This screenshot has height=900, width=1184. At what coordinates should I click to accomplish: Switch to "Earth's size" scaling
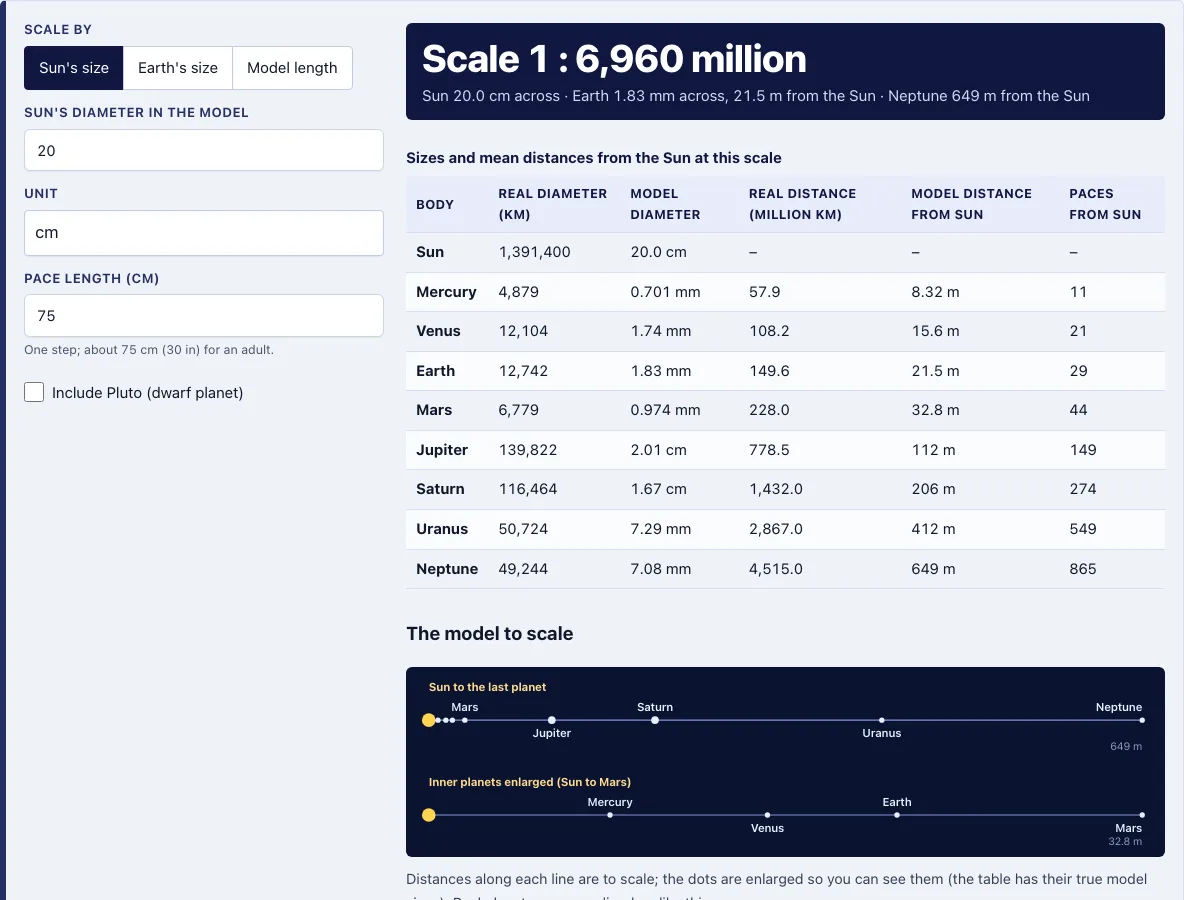178,68
